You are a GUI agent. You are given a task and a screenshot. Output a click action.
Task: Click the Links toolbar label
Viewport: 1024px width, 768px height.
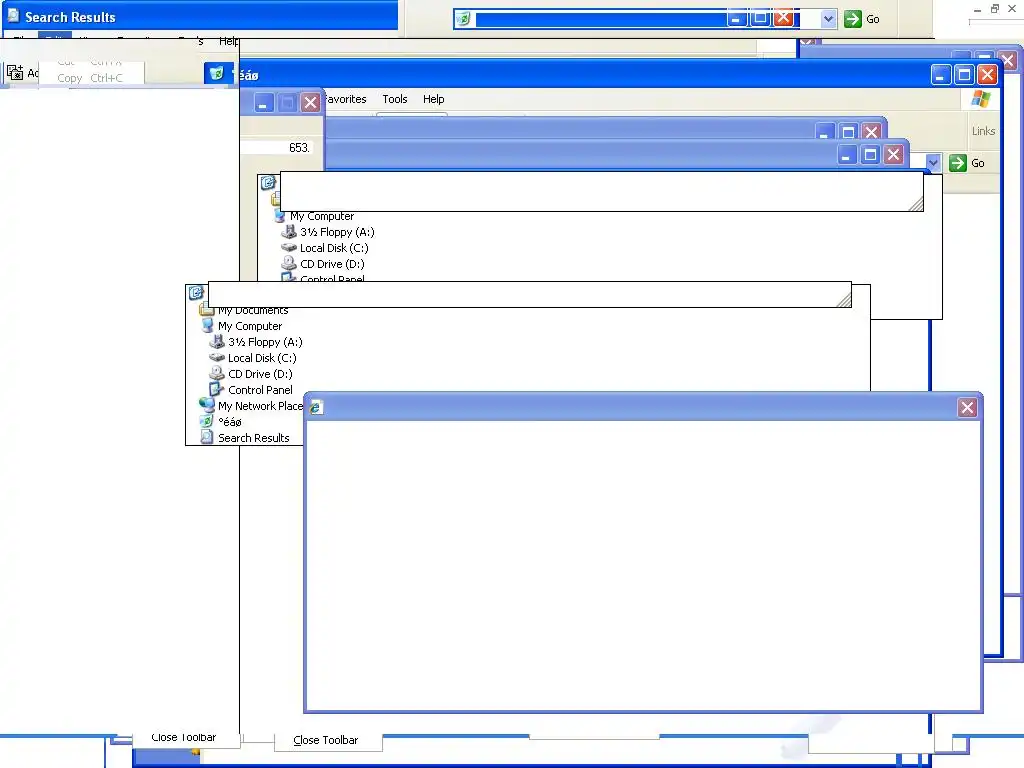coord(983,131)
